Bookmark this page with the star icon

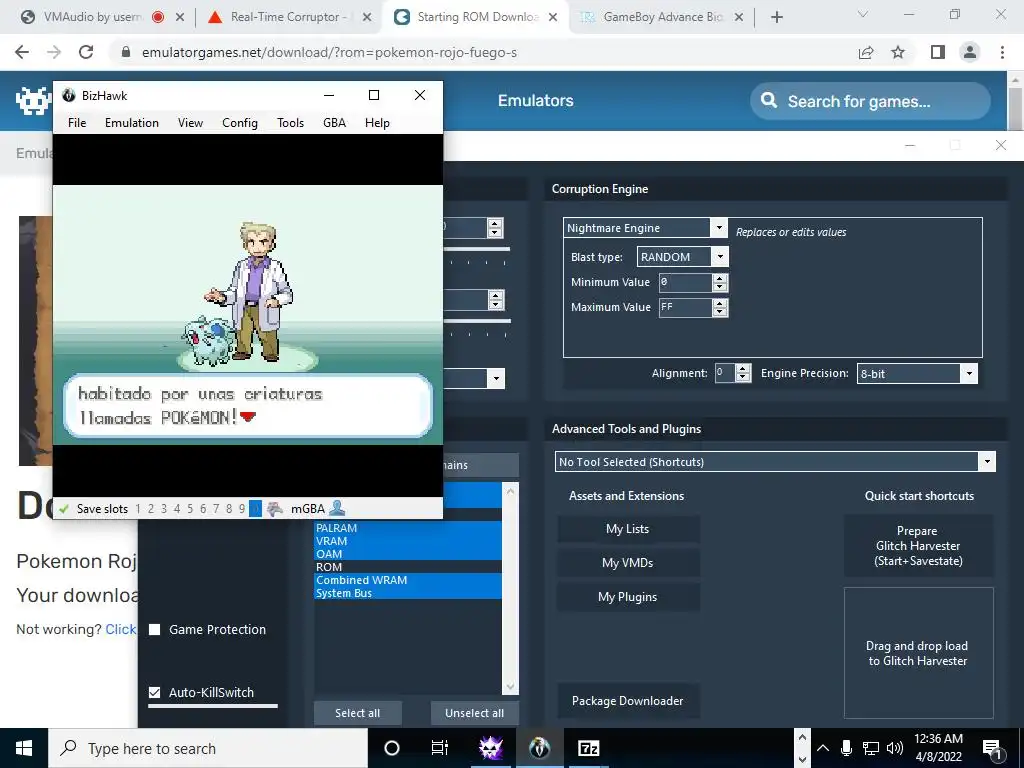pos(898,52)
